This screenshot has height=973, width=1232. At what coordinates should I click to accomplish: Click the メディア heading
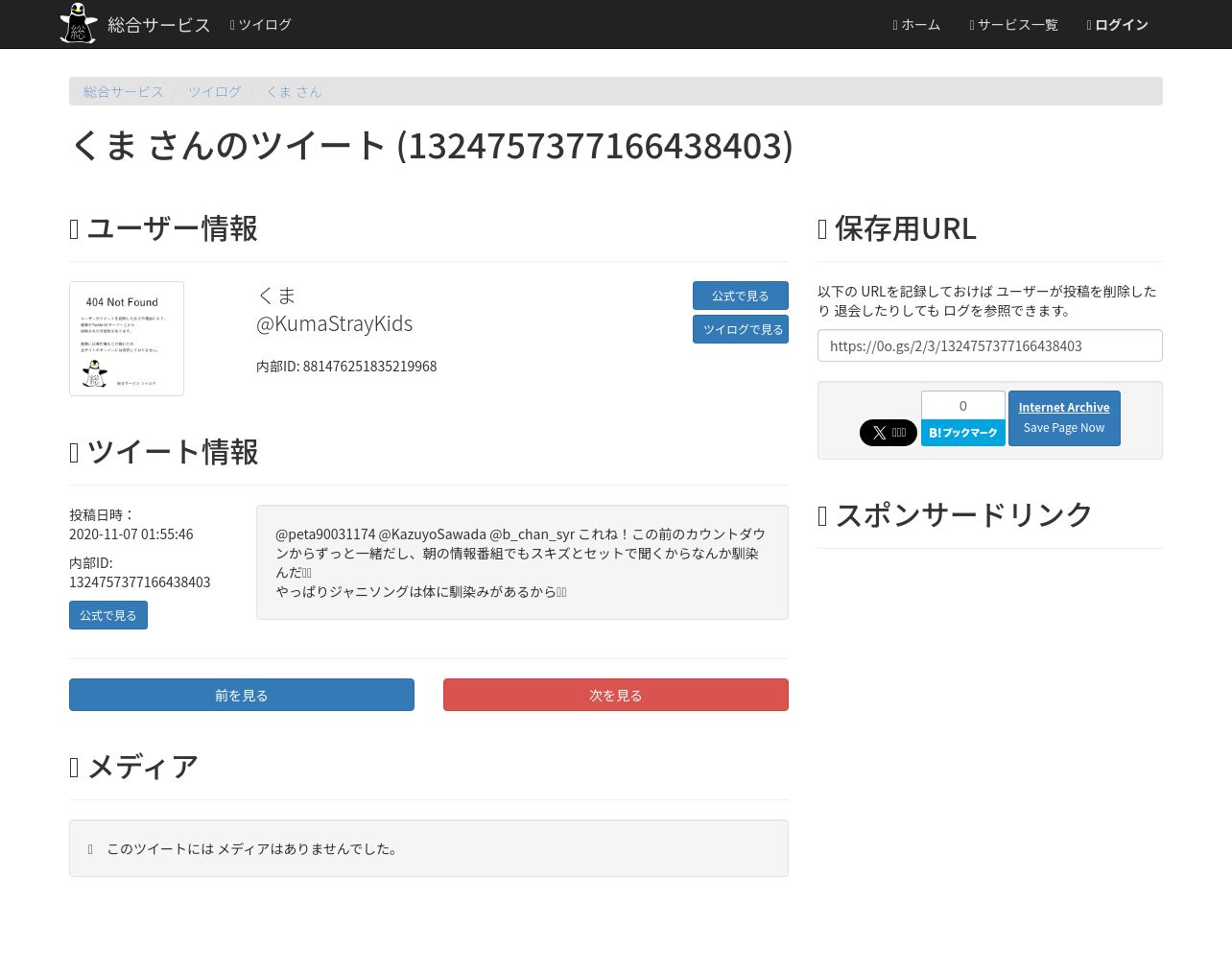click(133, 767)
